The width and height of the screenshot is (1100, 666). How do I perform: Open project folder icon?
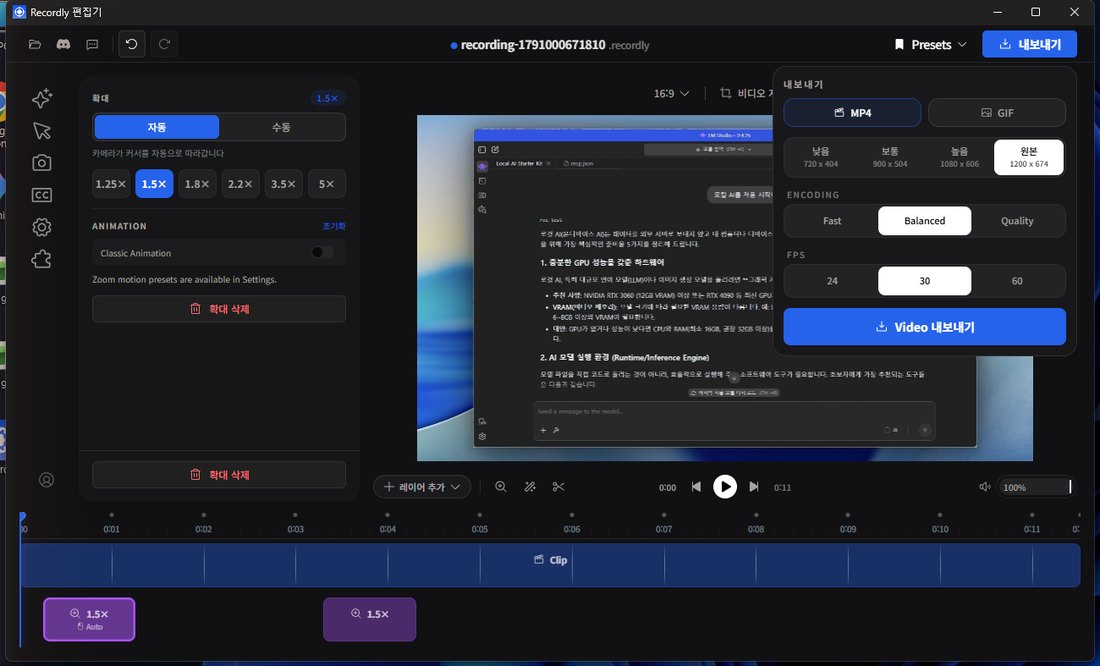(x=34, y=44)
